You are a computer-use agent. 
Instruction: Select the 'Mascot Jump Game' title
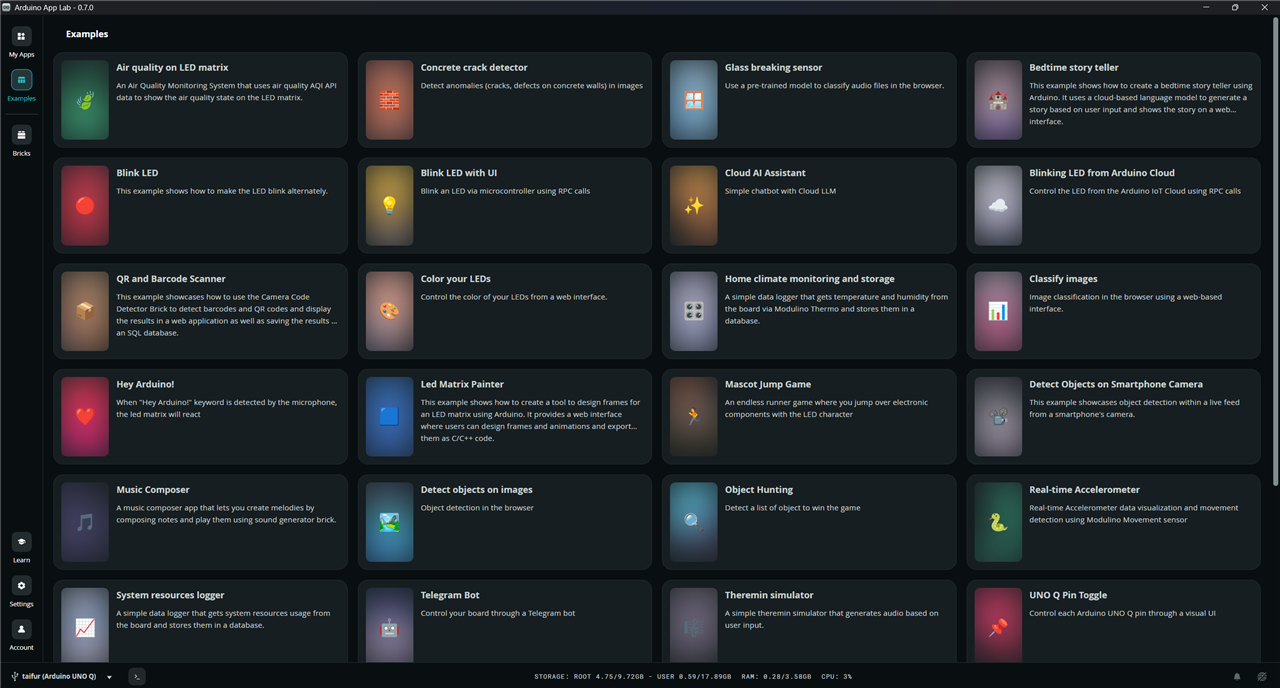point(768,384)
